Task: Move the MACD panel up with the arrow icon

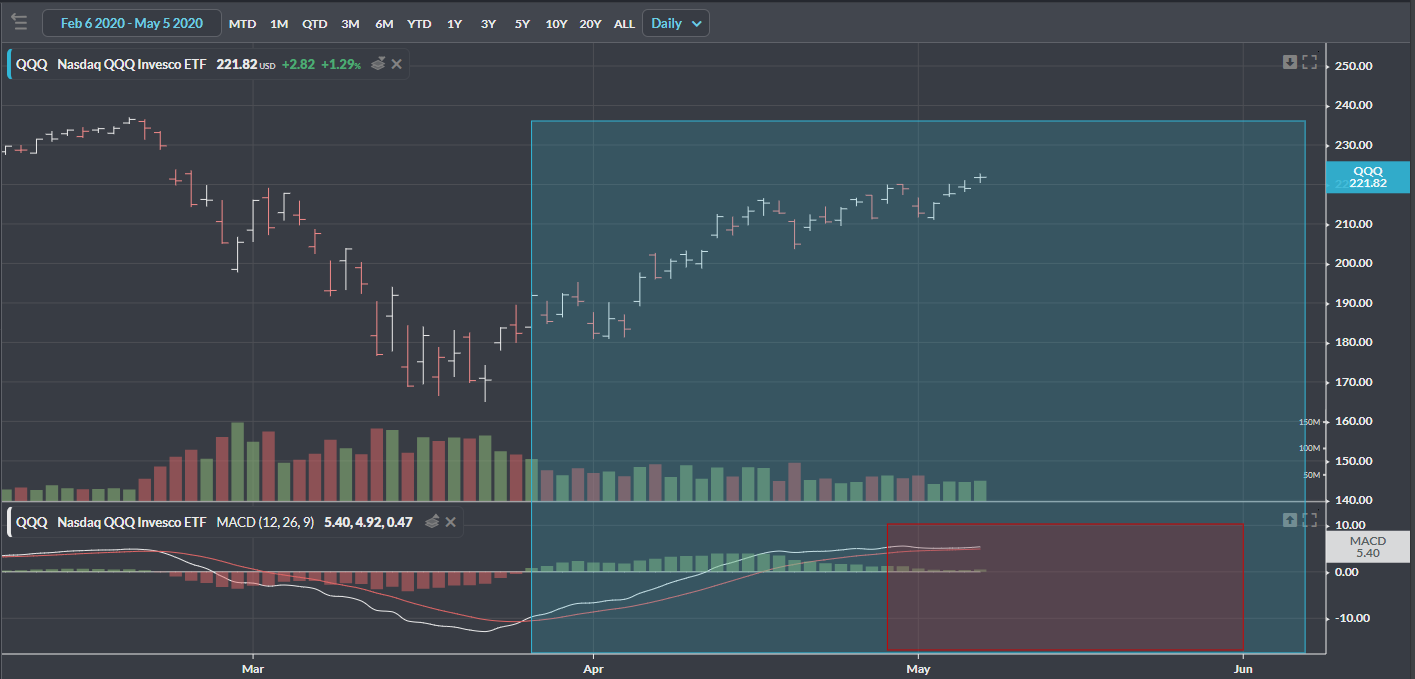Action: (1290, 519)
